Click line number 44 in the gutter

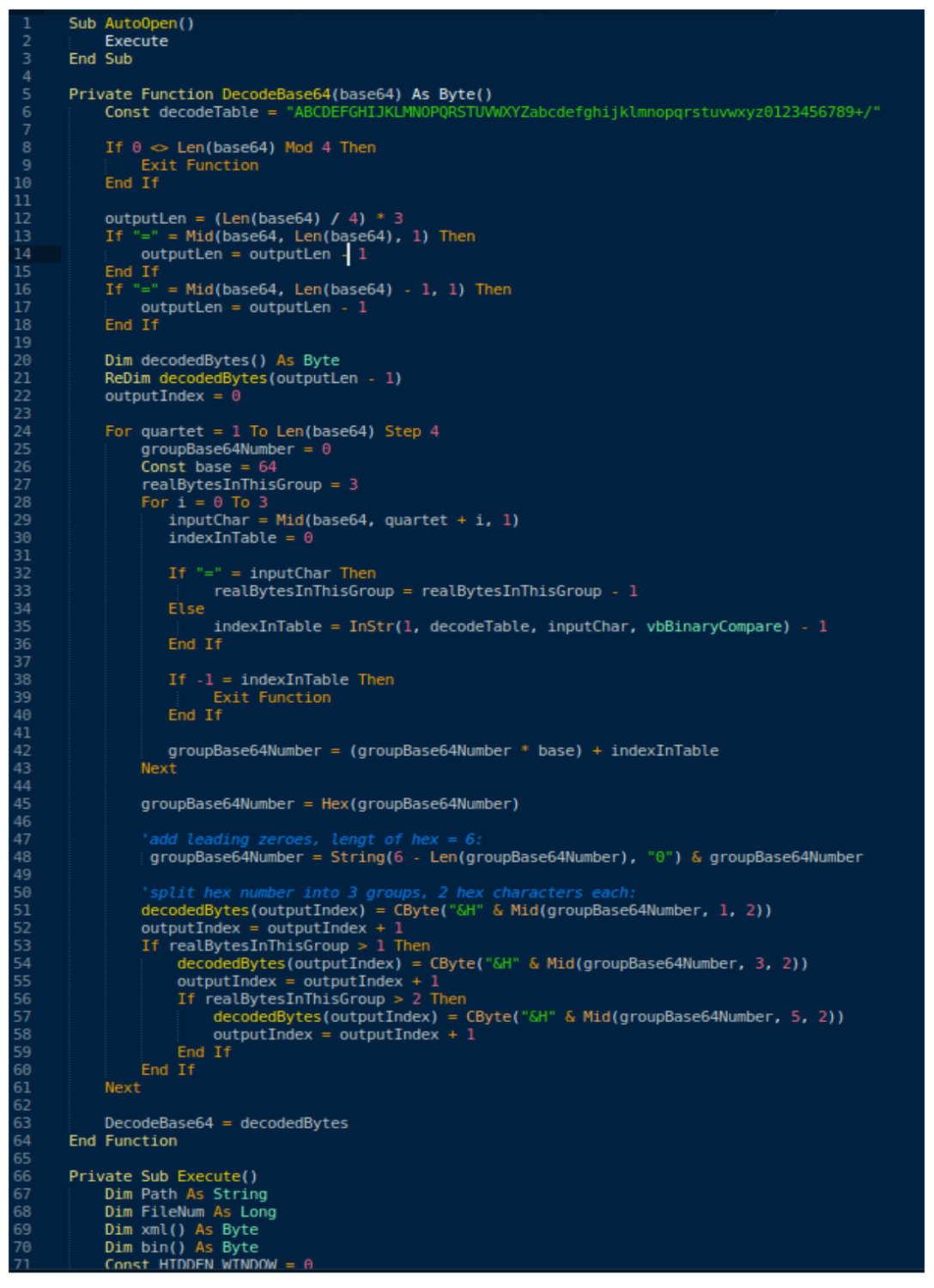click(22, 787)
